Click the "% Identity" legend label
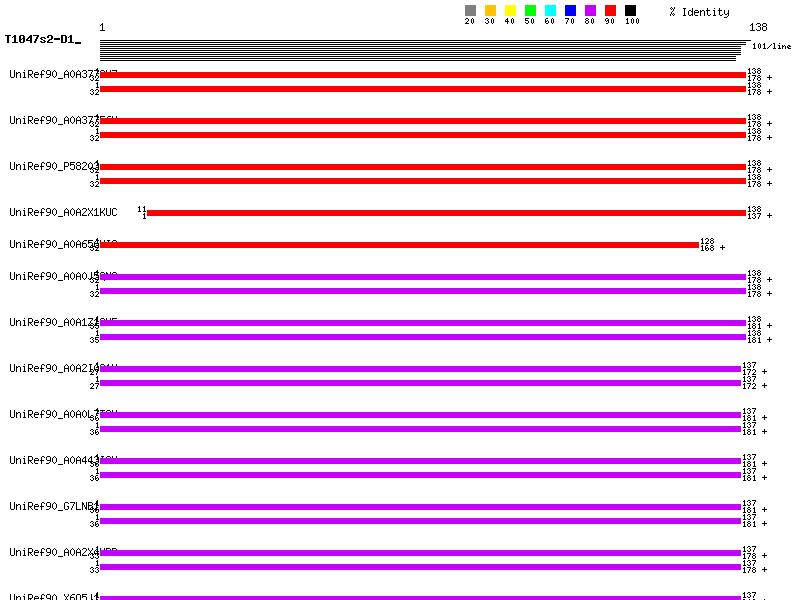 pyautogui.click(x=699, y=12)
